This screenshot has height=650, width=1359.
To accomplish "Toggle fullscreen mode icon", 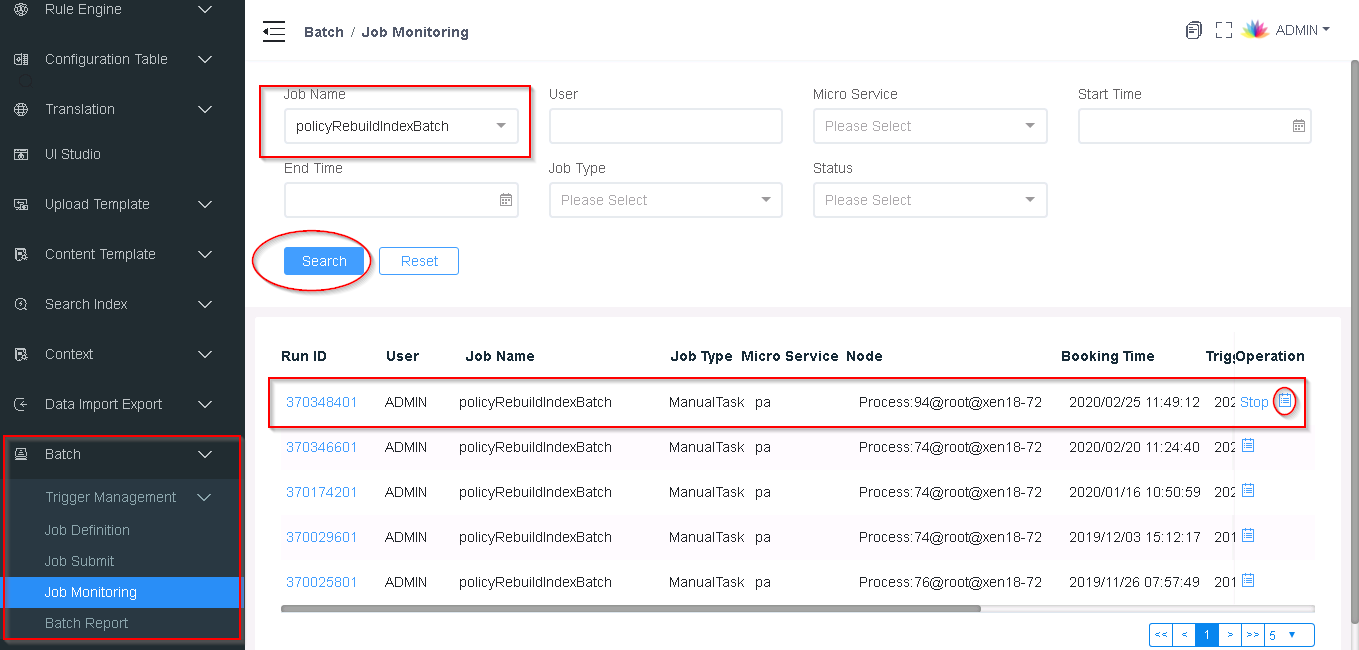I will coord(1223,31).
